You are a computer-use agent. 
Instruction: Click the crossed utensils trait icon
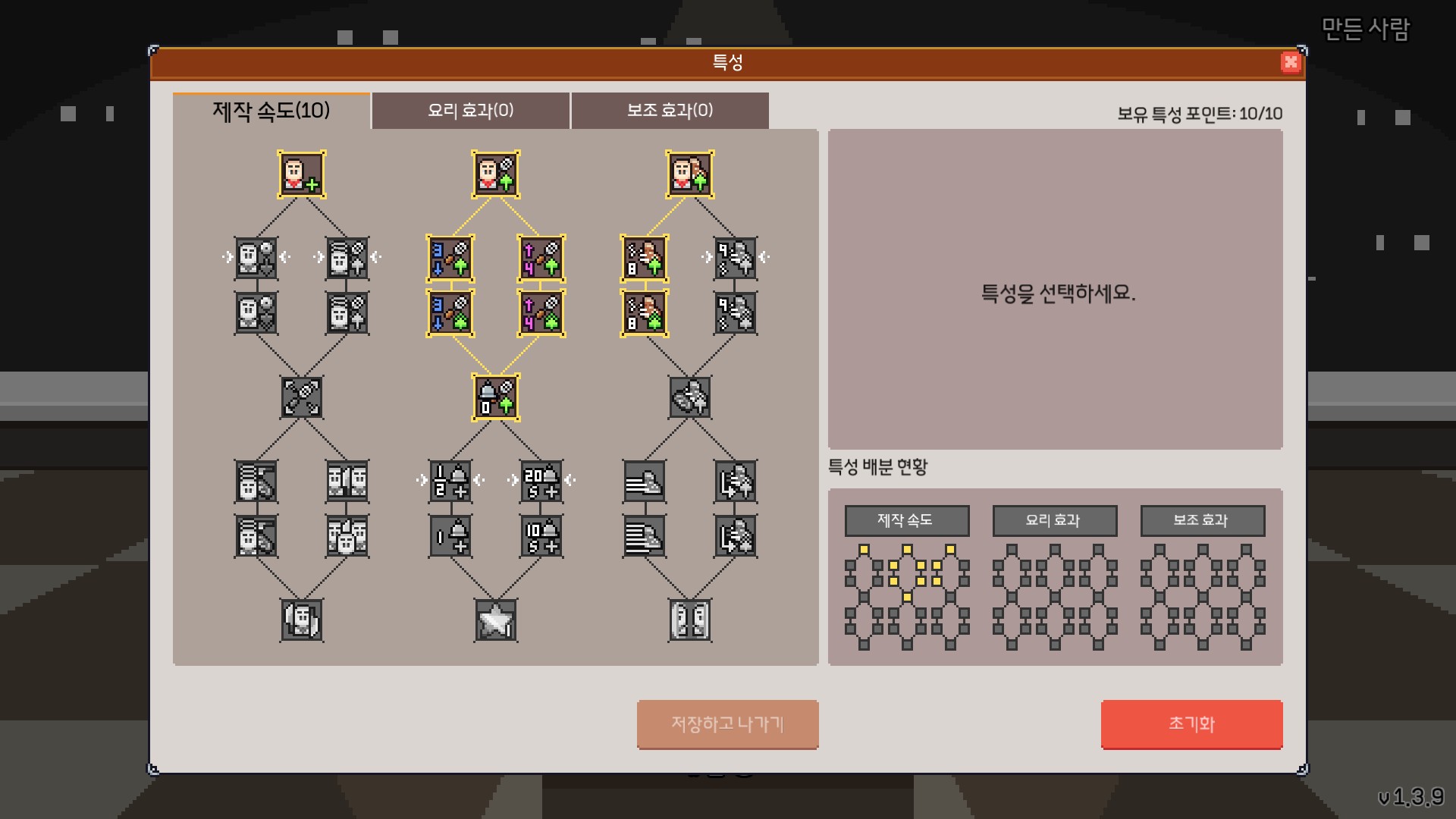(x=302, y=397)
